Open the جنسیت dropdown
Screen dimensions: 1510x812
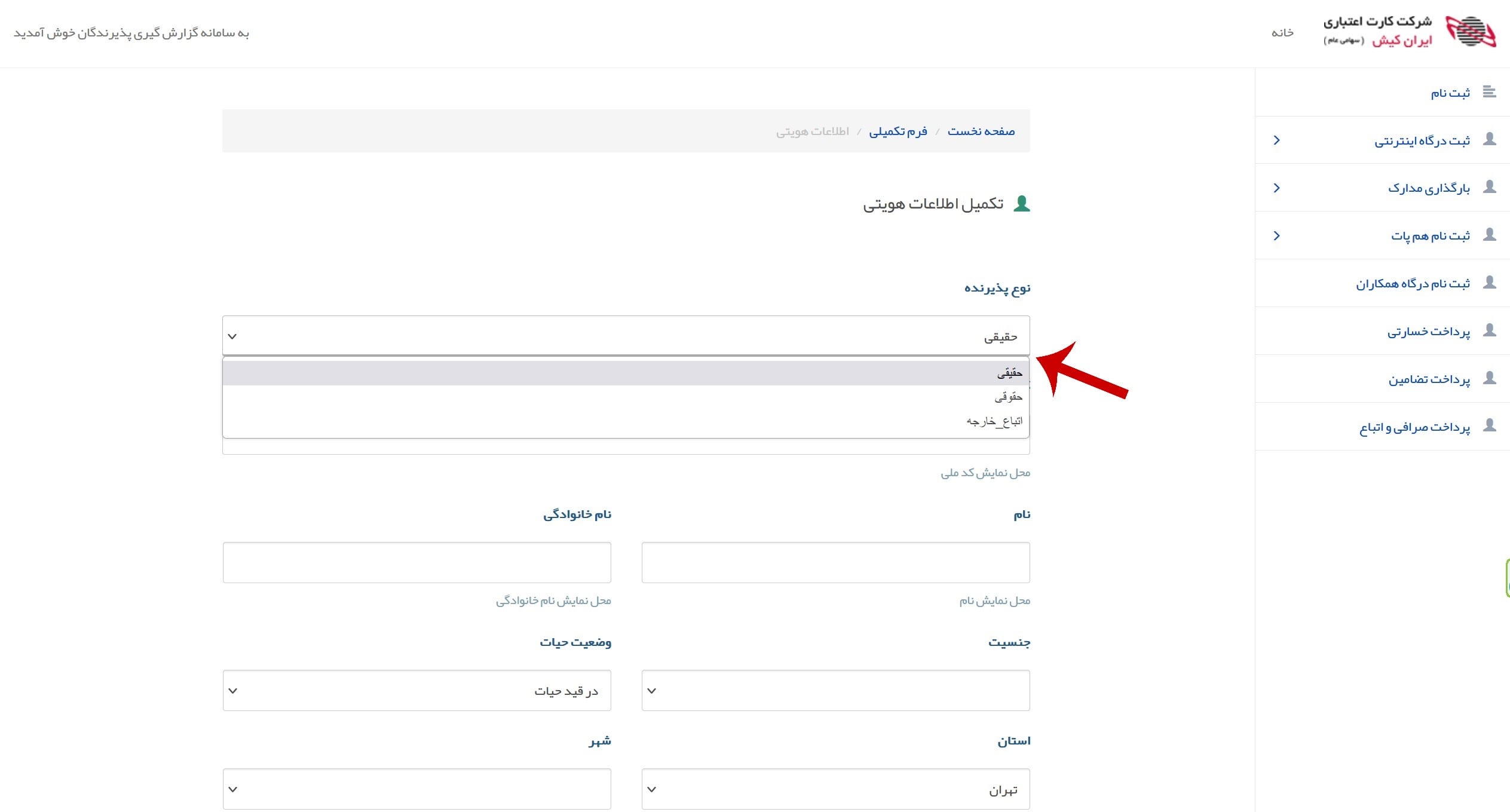(x=835, y=690)
